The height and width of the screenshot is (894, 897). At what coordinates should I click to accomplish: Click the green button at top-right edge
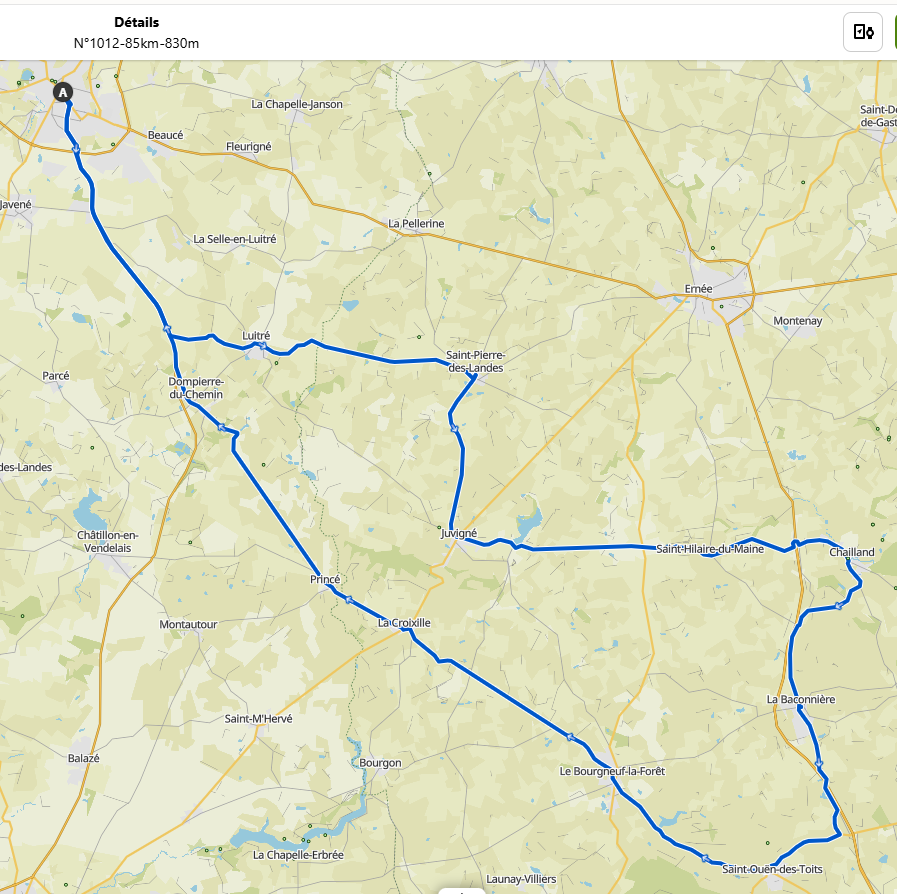point(895,32)
